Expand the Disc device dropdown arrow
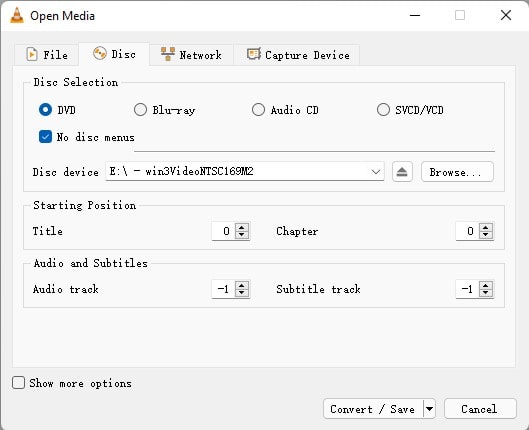Viewport: 529px width, 430px height. (375, 172)
